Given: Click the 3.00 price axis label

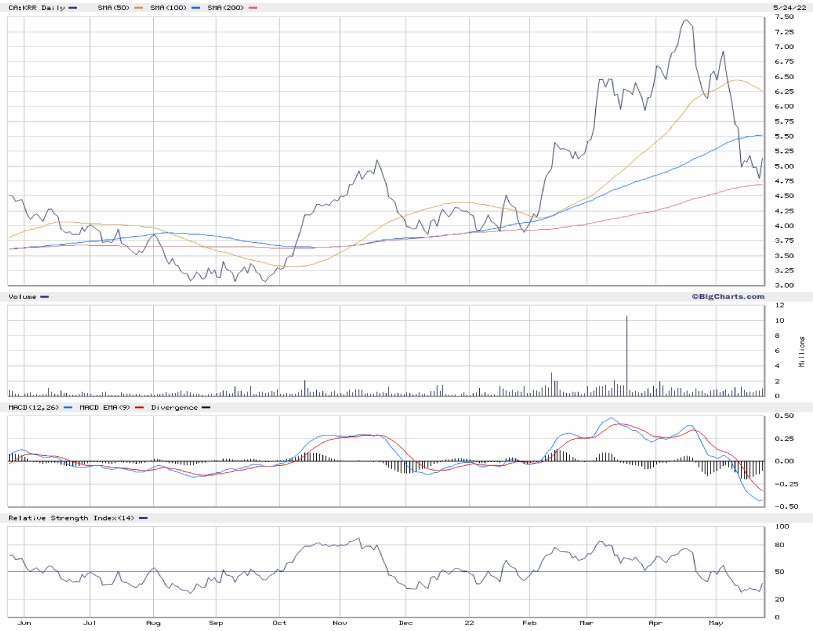Looking at the screenshot, I should (x=784, y=286).
